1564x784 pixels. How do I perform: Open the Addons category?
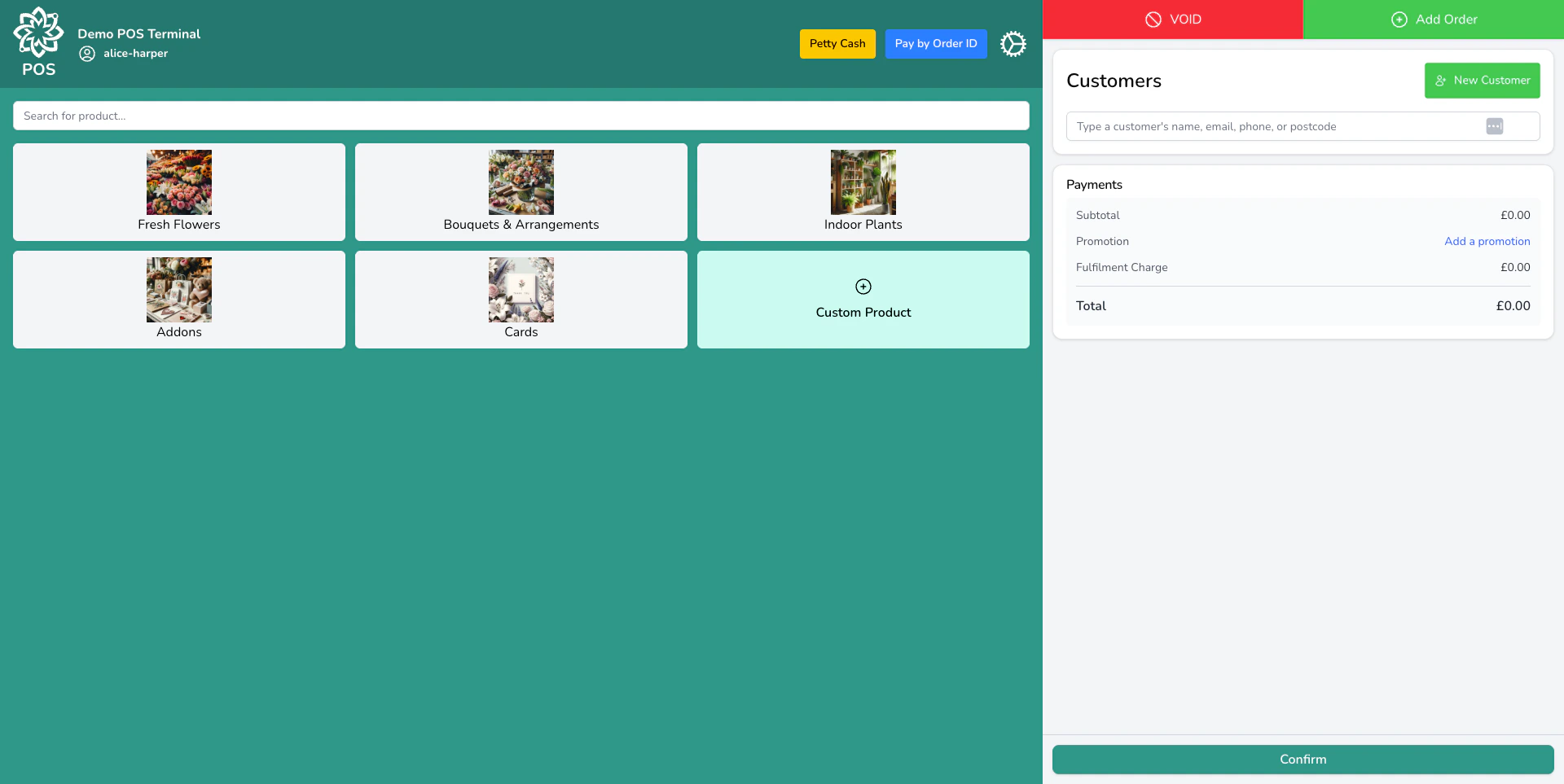(x=178, y=300)
